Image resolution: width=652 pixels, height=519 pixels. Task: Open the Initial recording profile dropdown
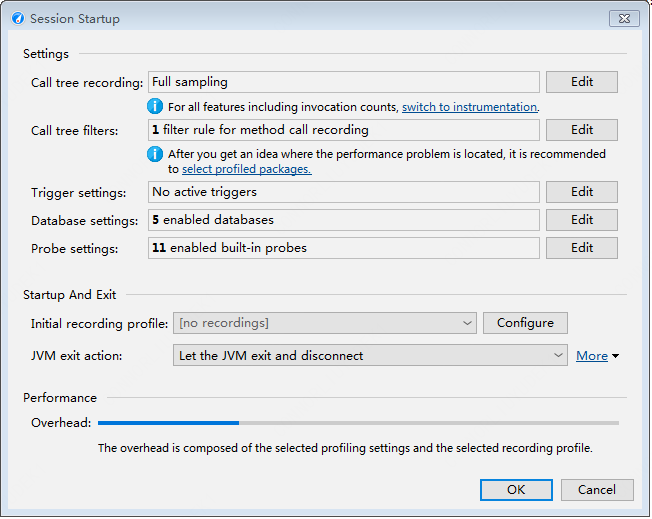point(325,323)
